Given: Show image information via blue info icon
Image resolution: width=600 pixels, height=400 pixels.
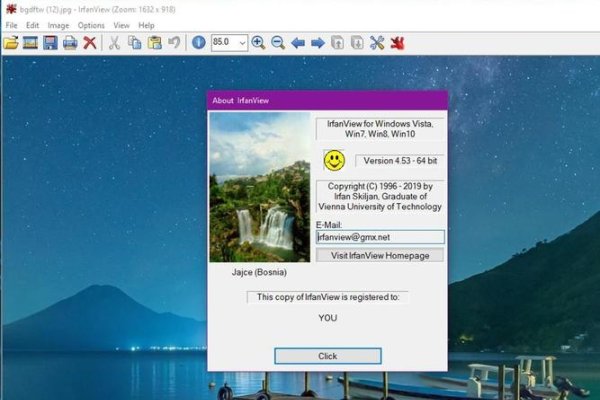Looking at the screenshot, I should point(198,43).
